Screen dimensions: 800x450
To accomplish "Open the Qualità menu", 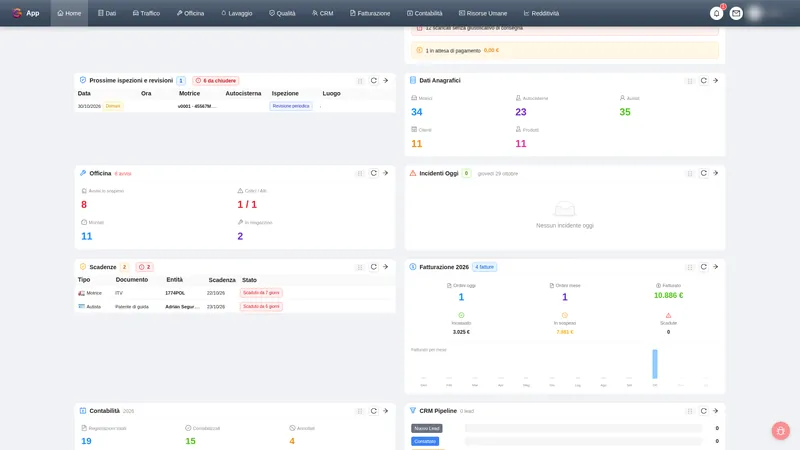I will 282,13.
